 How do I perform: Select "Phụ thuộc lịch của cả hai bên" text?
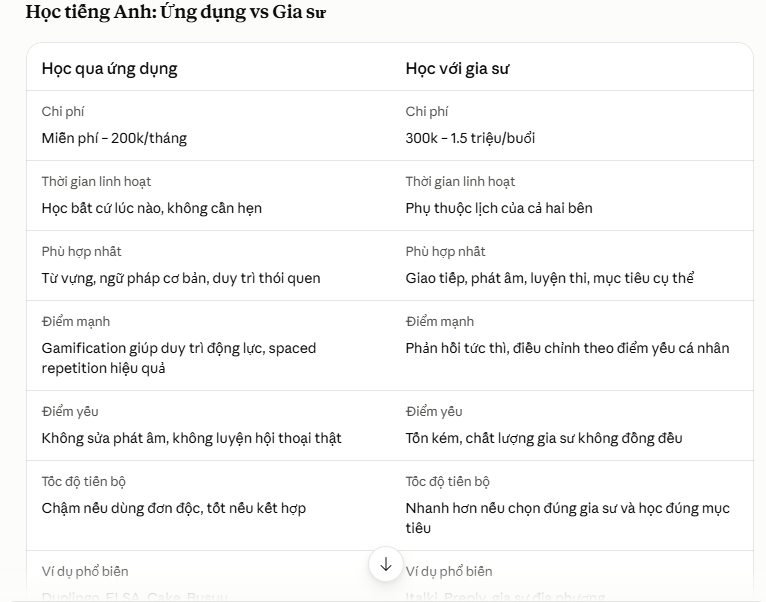pyautogui.click(x=499, y=209)
